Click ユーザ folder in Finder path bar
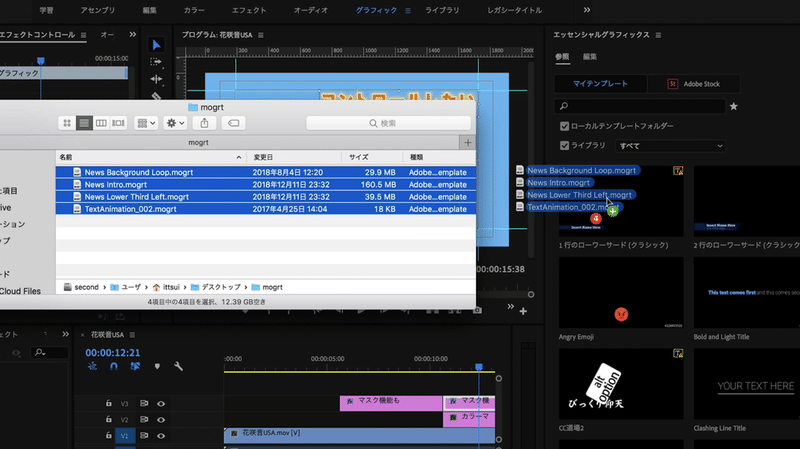Screen dimensions: 800x449 126,287
